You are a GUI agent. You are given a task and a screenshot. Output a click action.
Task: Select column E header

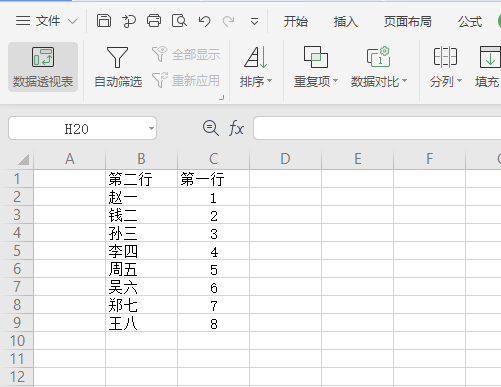pos(357,159)
